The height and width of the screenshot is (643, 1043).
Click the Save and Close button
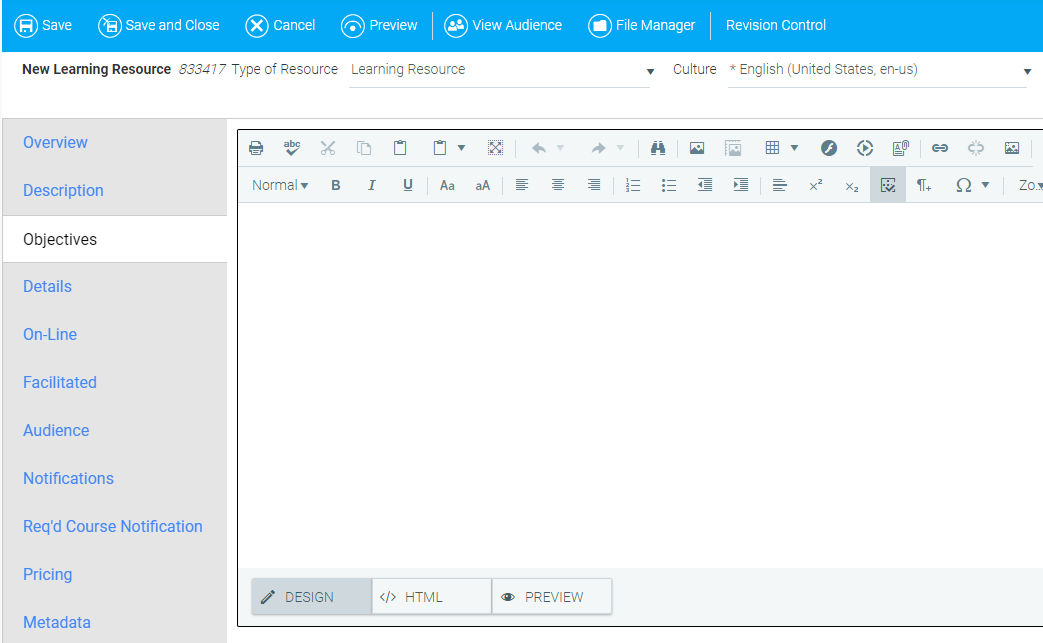[159, 25]
